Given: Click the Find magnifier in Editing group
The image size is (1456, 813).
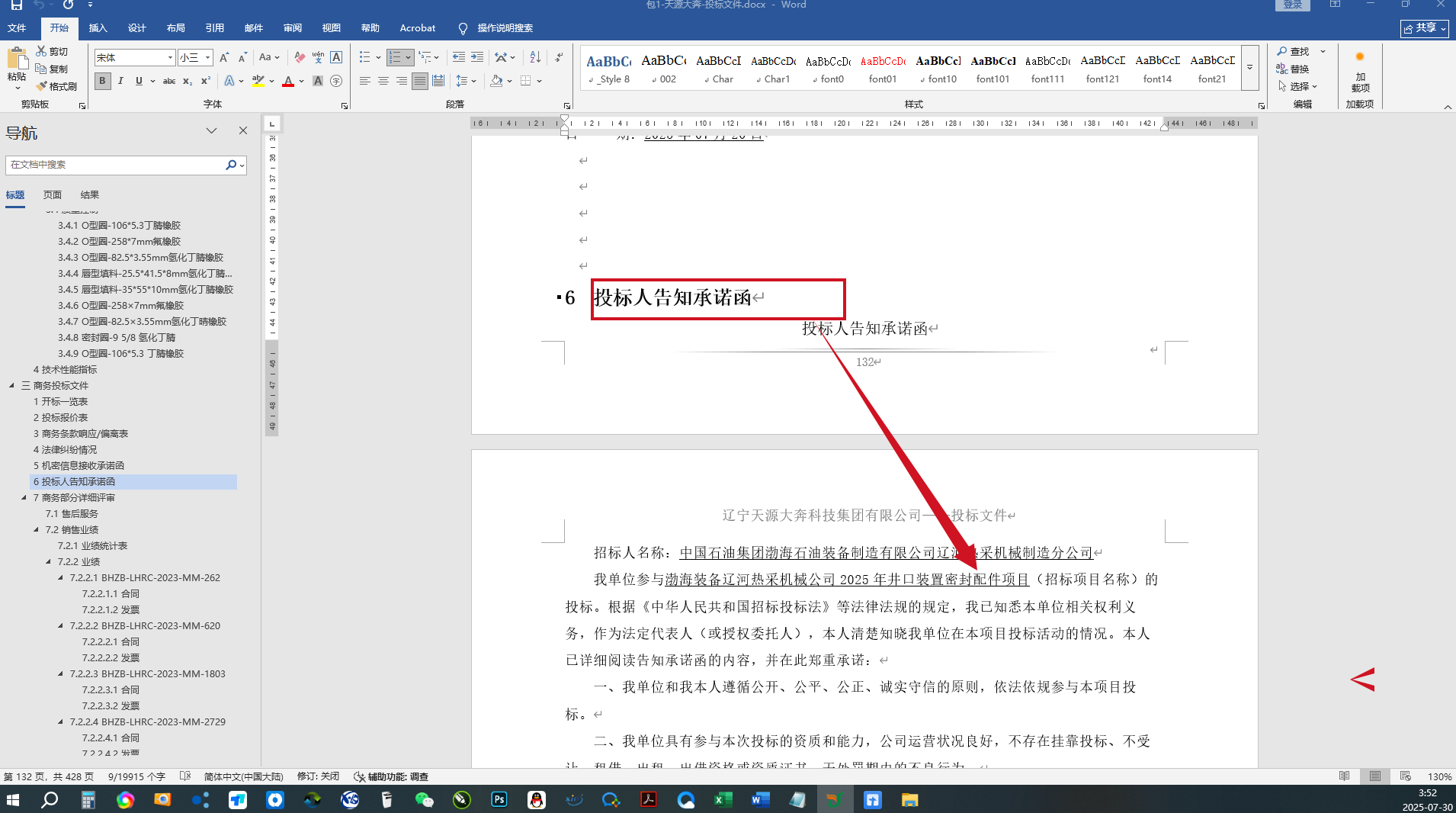Looking at the screenshot, I should pyautogui.click(x=1282, y=51).
